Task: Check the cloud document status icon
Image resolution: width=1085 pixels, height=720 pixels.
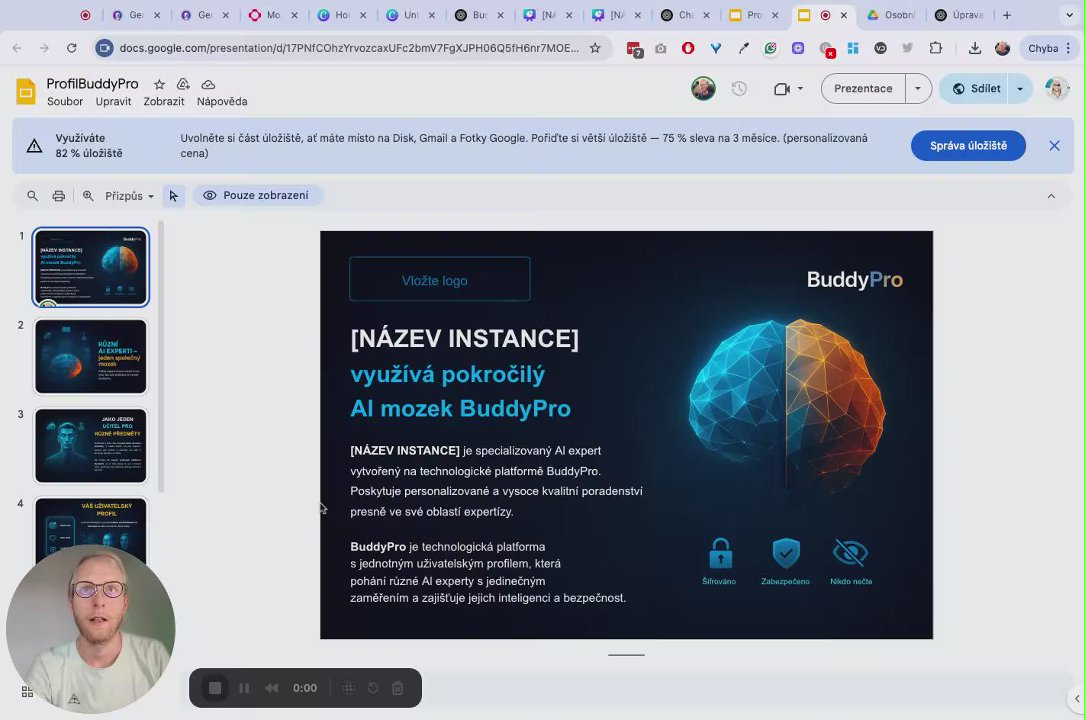Action: point(208,84)
